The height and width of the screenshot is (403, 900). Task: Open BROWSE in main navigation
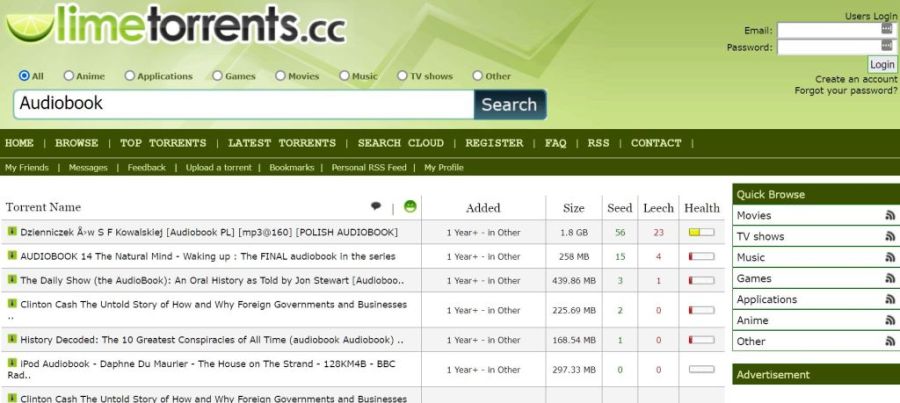tap(76, 143)
